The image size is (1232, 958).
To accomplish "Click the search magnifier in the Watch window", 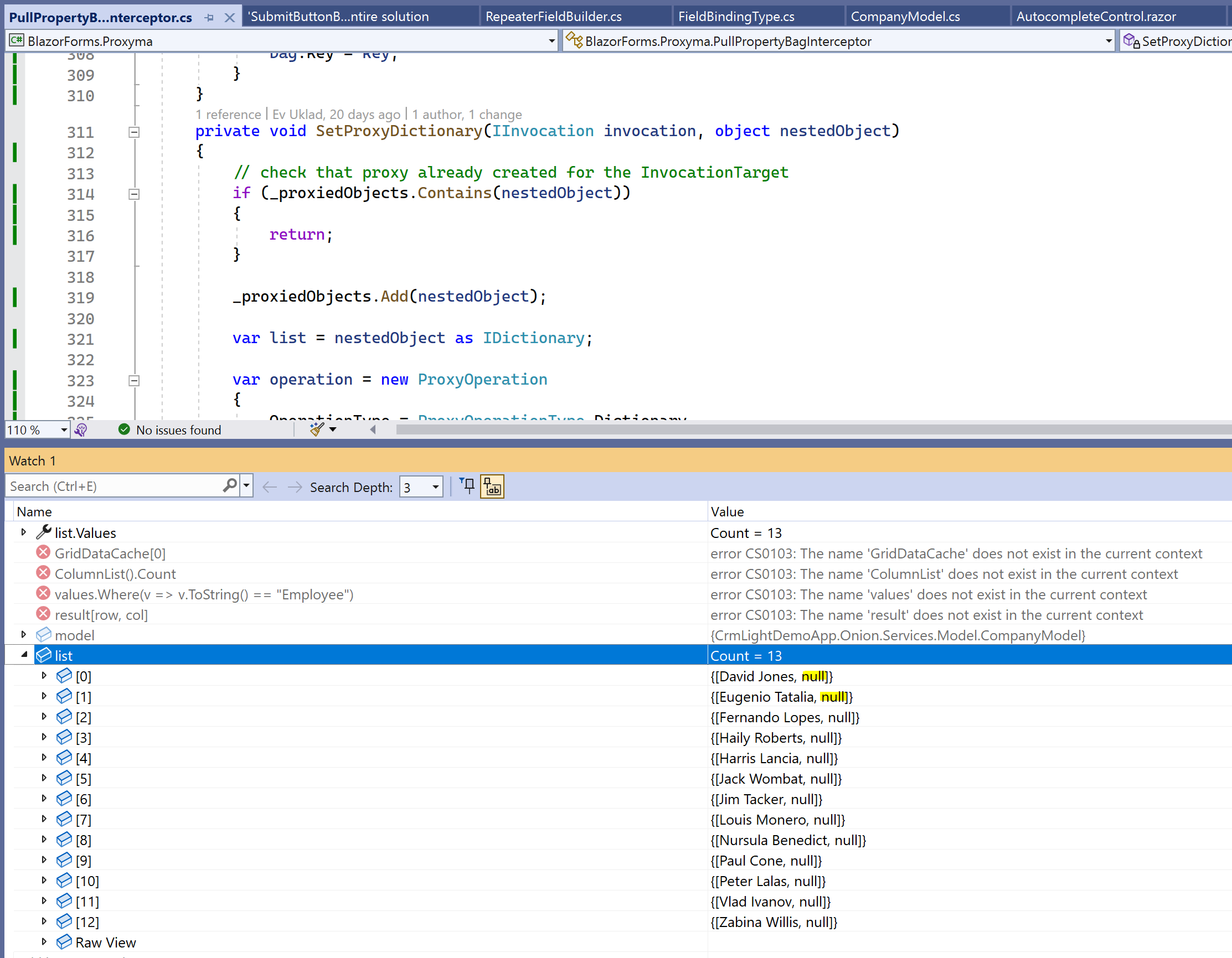I will click(229, 485).
